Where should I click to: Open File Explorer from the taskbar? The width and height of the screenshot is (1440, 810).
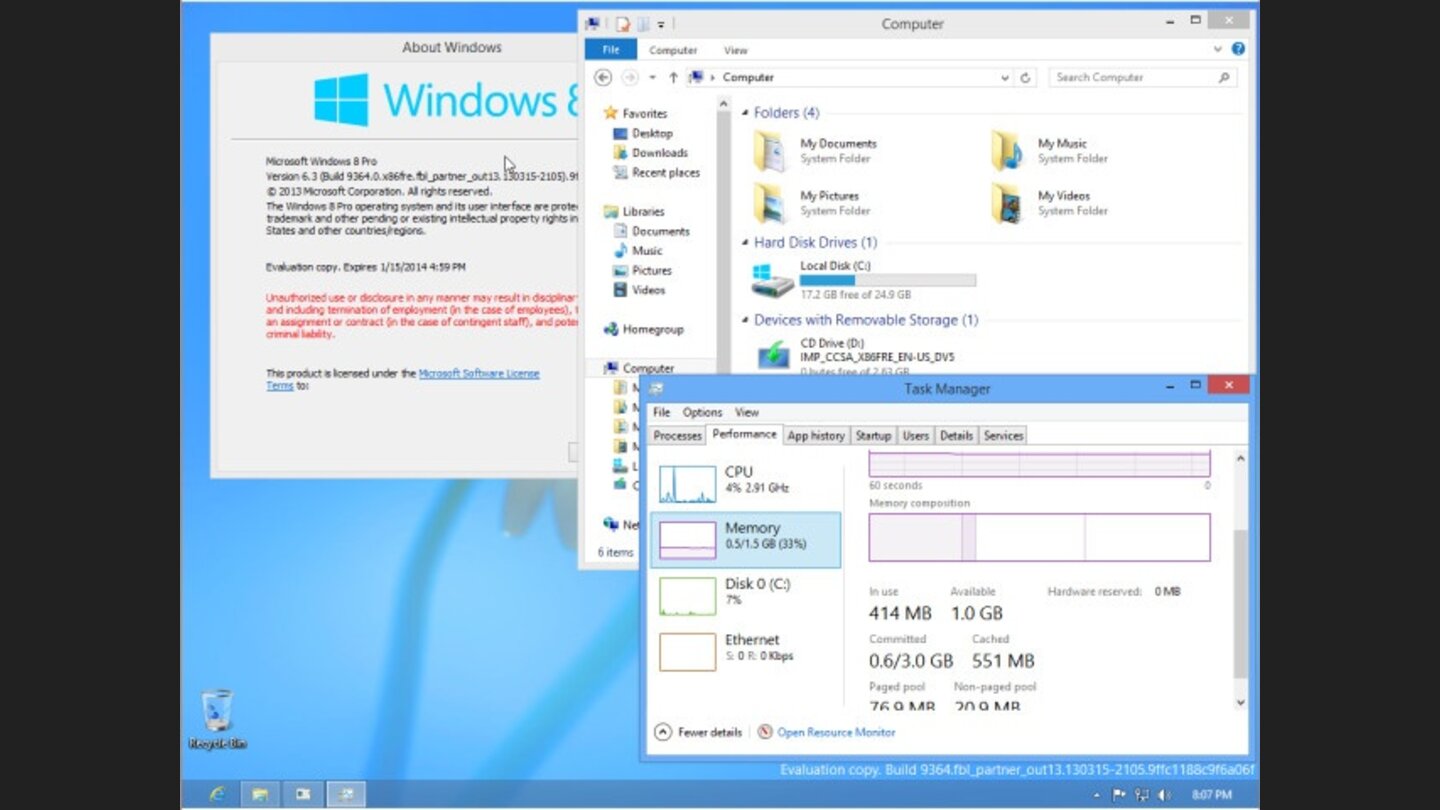click(260, 793)
